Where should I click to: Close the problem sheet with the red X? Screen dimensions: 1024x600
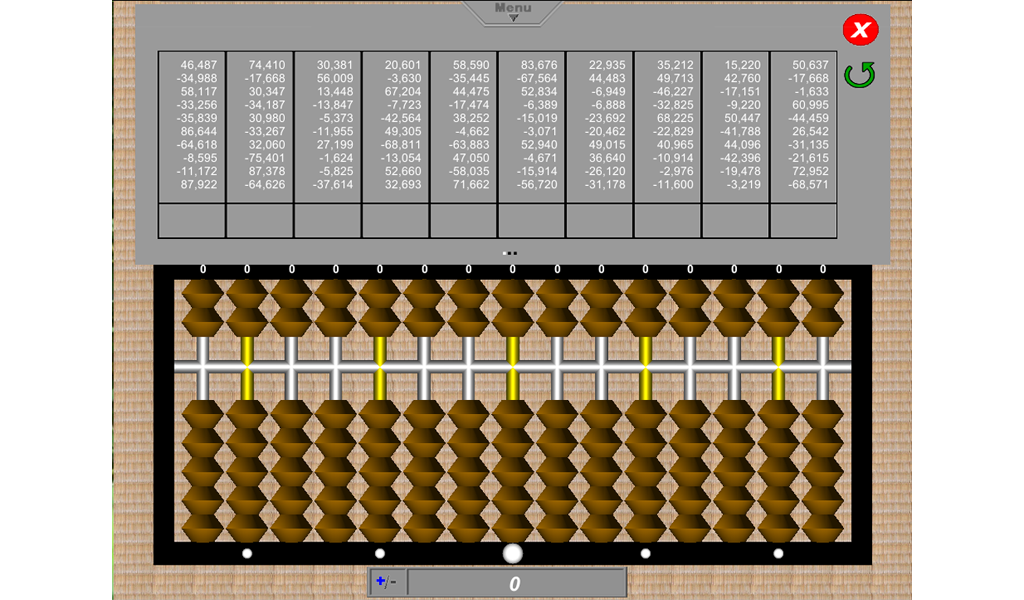860,30
